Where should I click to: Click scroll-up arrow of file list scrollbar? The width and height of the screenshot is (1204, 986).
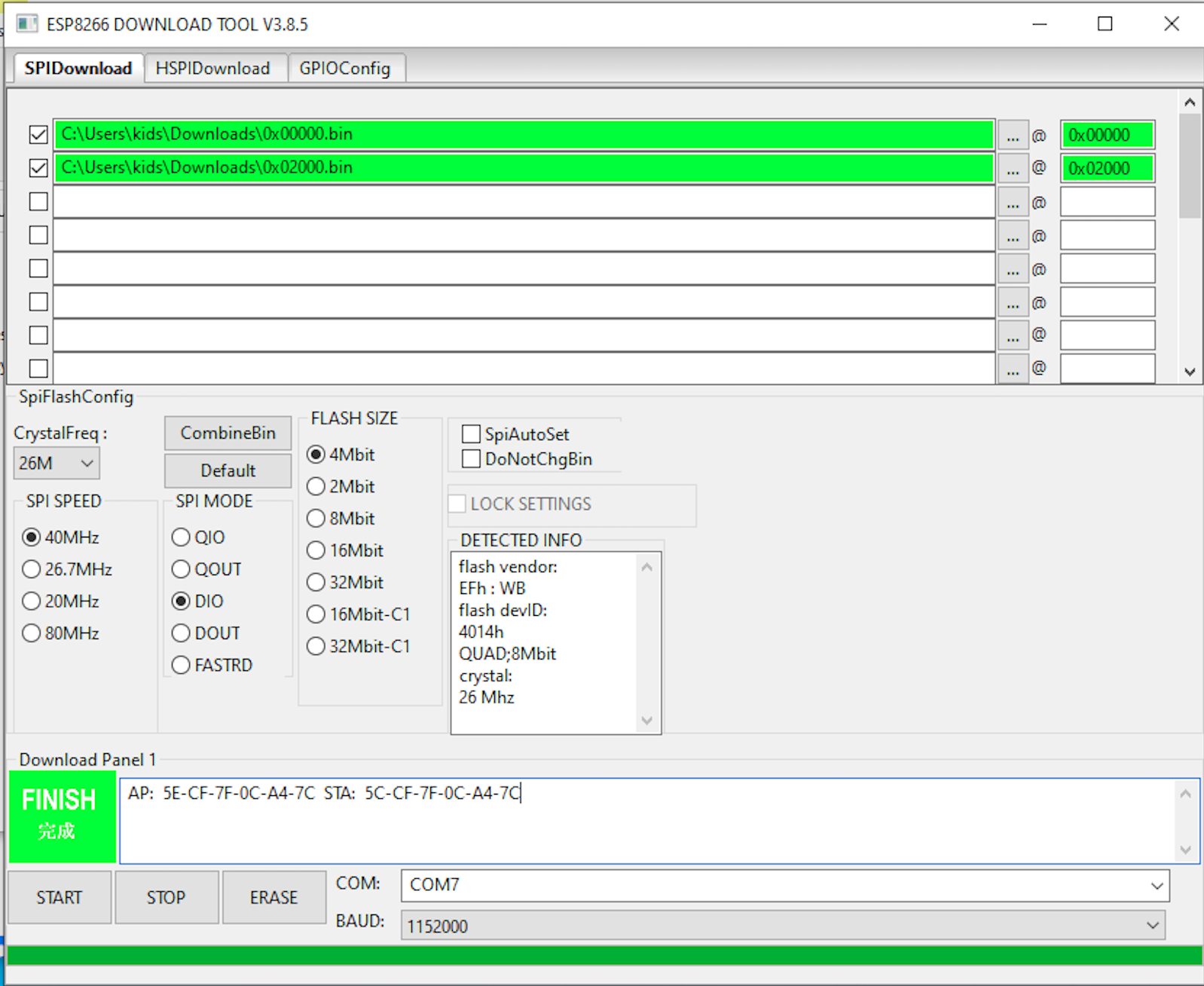point(1190,102)
